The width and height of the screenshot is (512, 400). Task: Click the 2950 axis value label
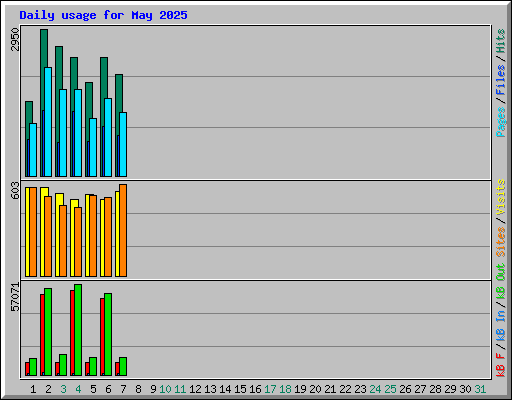coord(15,39)
